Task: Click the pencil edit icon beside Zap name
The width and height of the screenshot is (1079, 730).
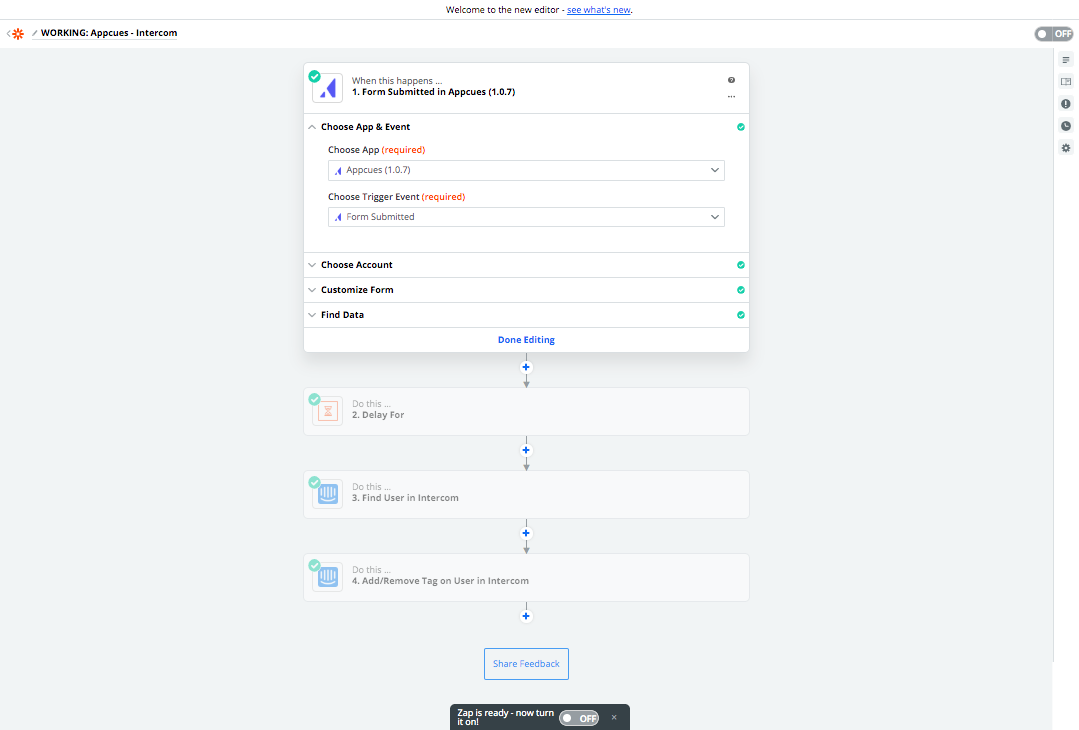Action: [34, 33]
